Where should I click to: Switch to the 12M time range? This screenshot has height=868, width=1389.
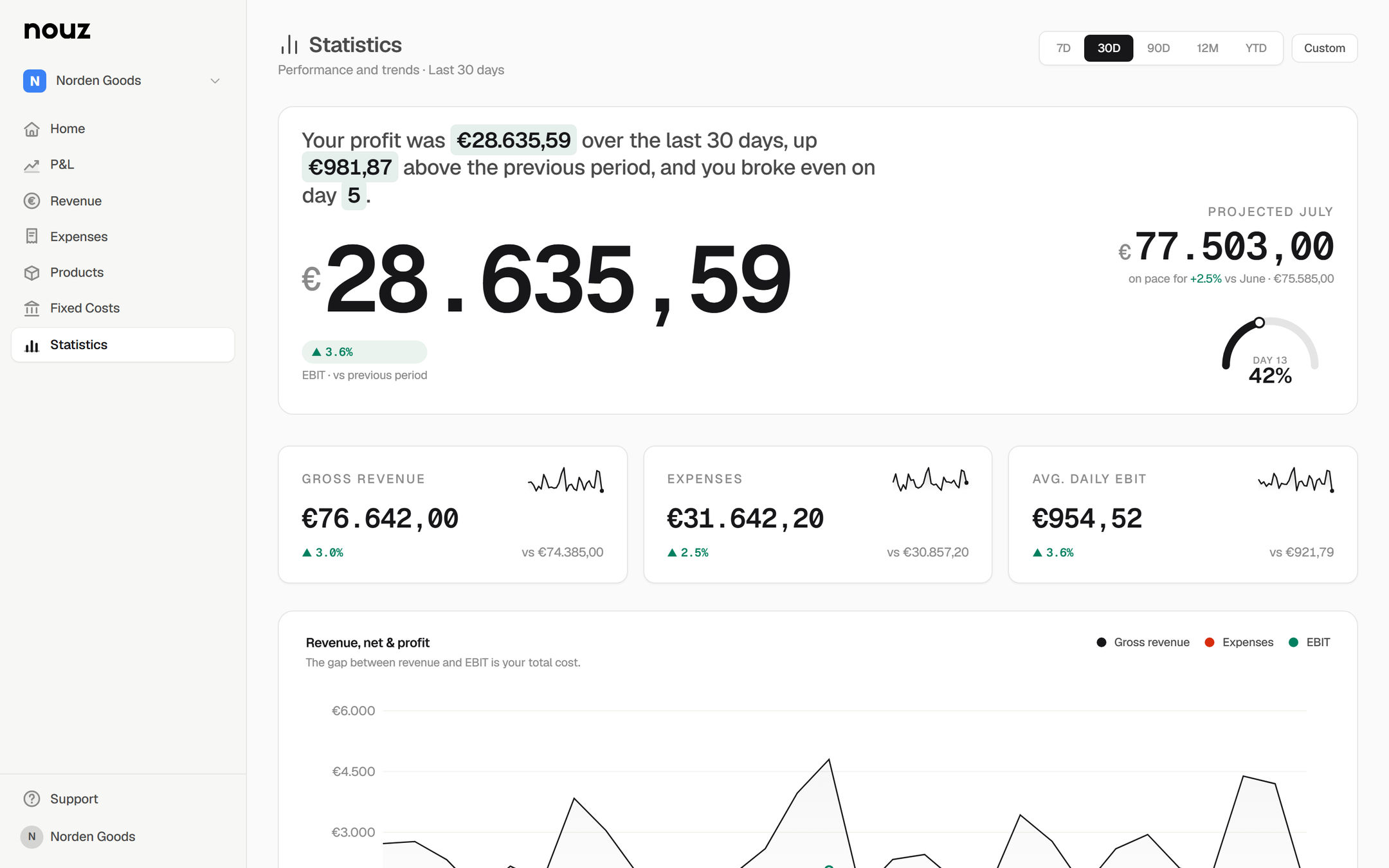1207,48
